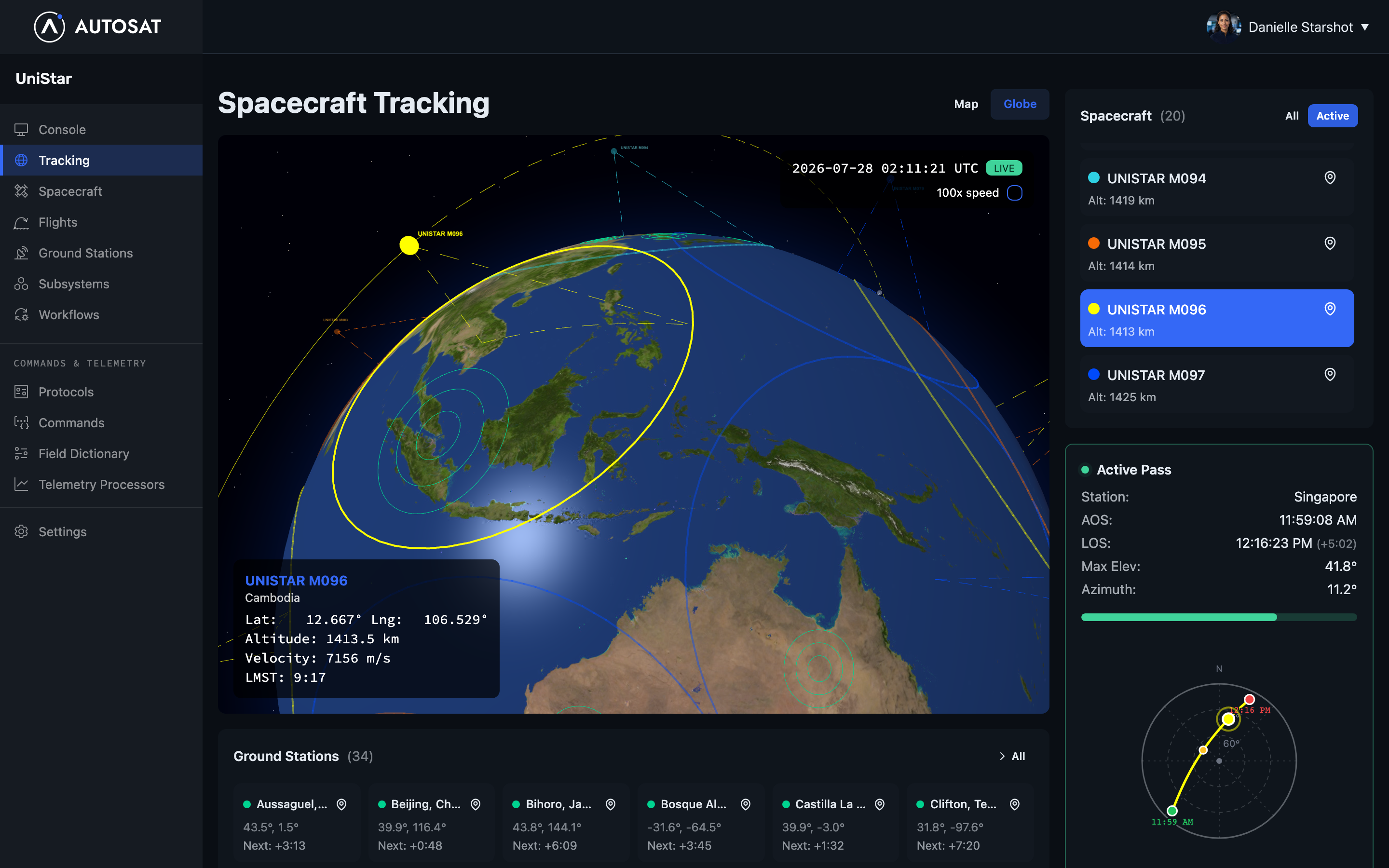Click the Field Dictionary icon
Viewport: 1389px width, 868px height.
21,453
